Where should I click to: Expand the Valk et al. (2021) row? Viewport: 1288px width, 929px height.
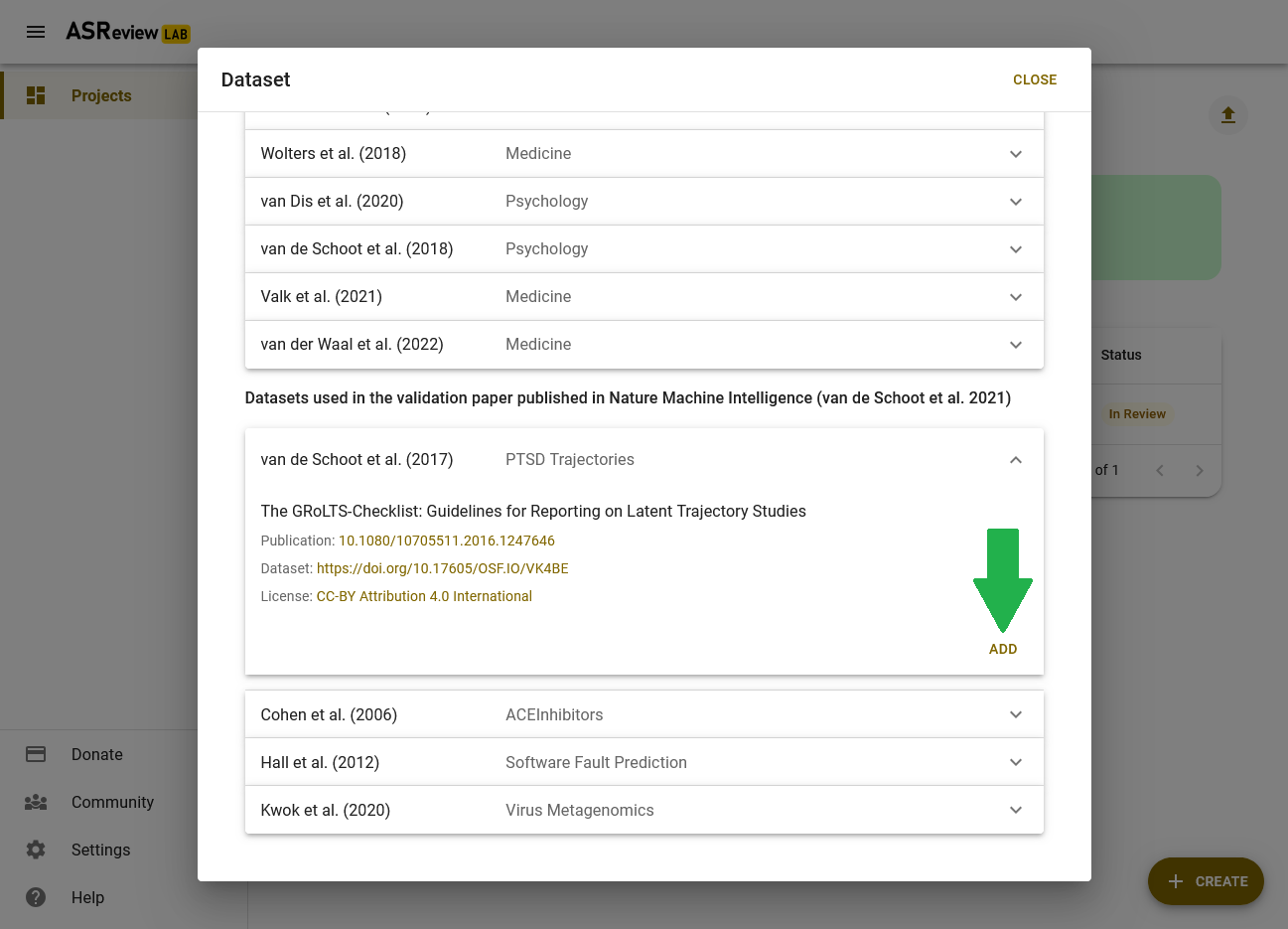(644, 297)
